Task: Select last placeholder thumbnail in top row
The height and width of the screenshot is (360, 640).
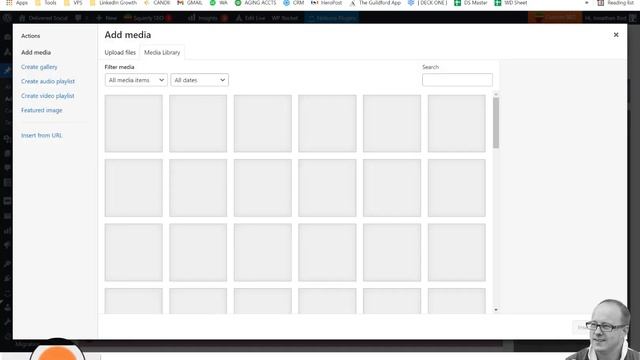Action: pos(457,124)
